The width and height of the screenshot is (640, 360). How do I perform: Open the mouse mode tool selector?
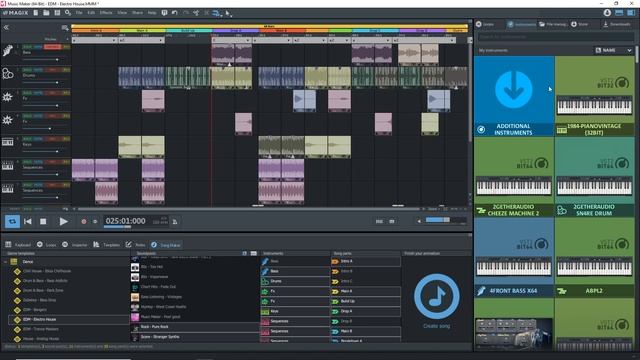tap(229, 13)
